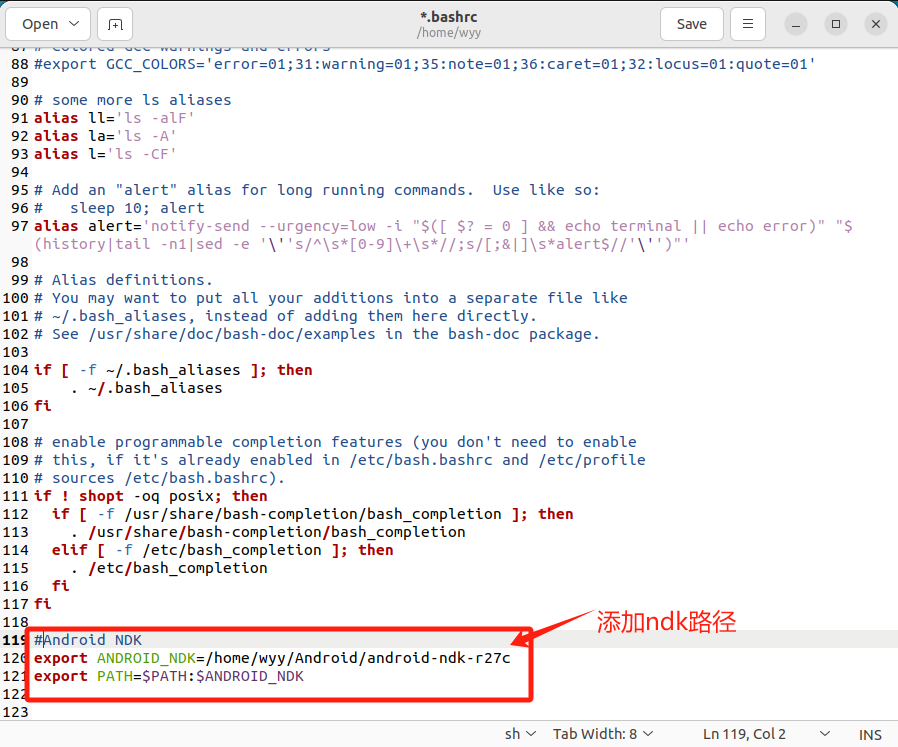Open the hamburger menu
This screenshot has width=898, height=747.
[x=748, y=24]
